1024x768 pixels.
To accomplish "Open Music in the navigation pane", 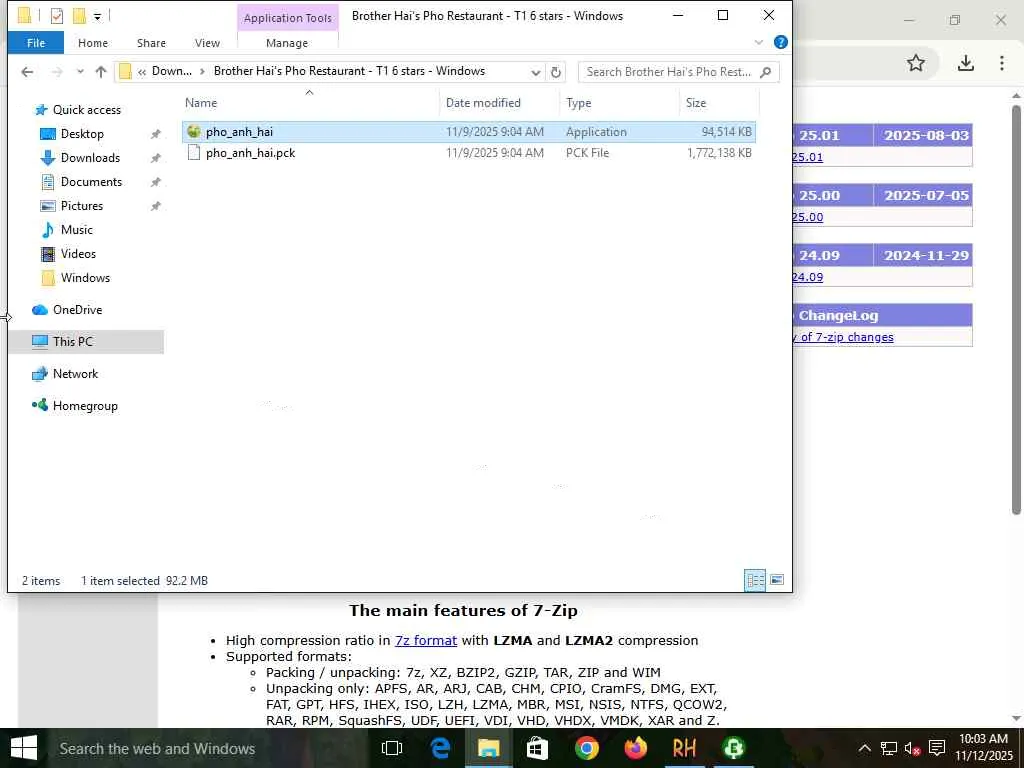I will [x=76, y=230].
